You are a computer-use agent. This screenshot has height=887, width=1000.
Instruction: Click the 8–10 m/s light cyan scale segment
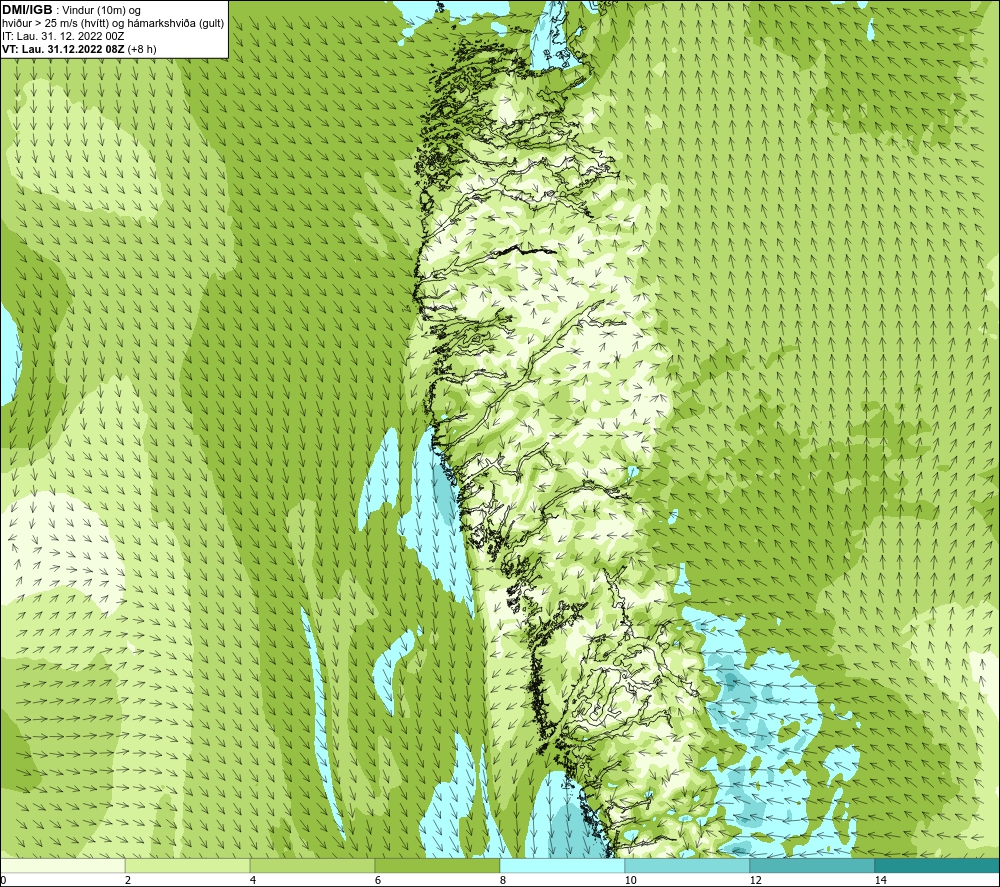(562, 865)
